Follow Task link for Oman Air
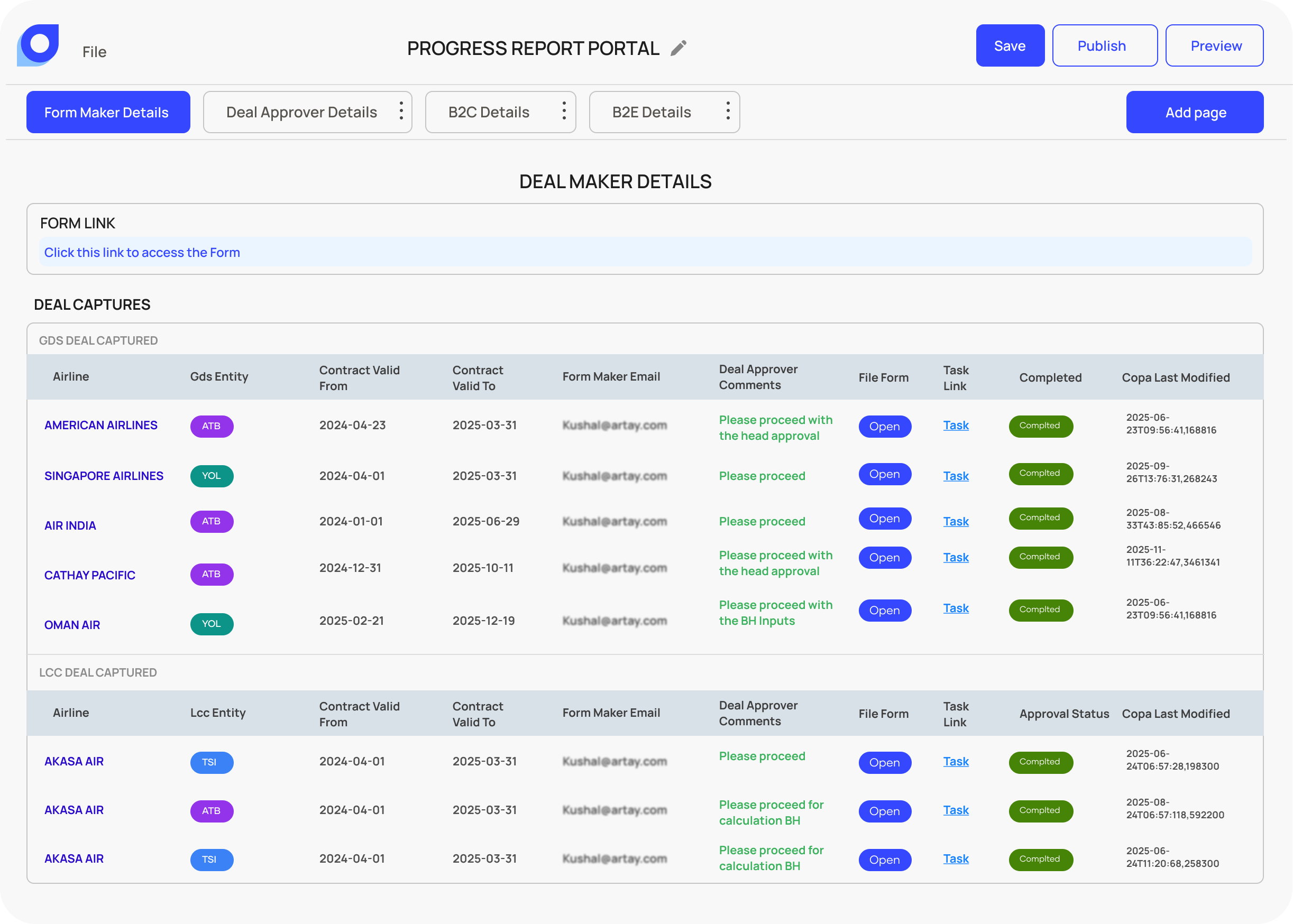 tap(956, 608)
